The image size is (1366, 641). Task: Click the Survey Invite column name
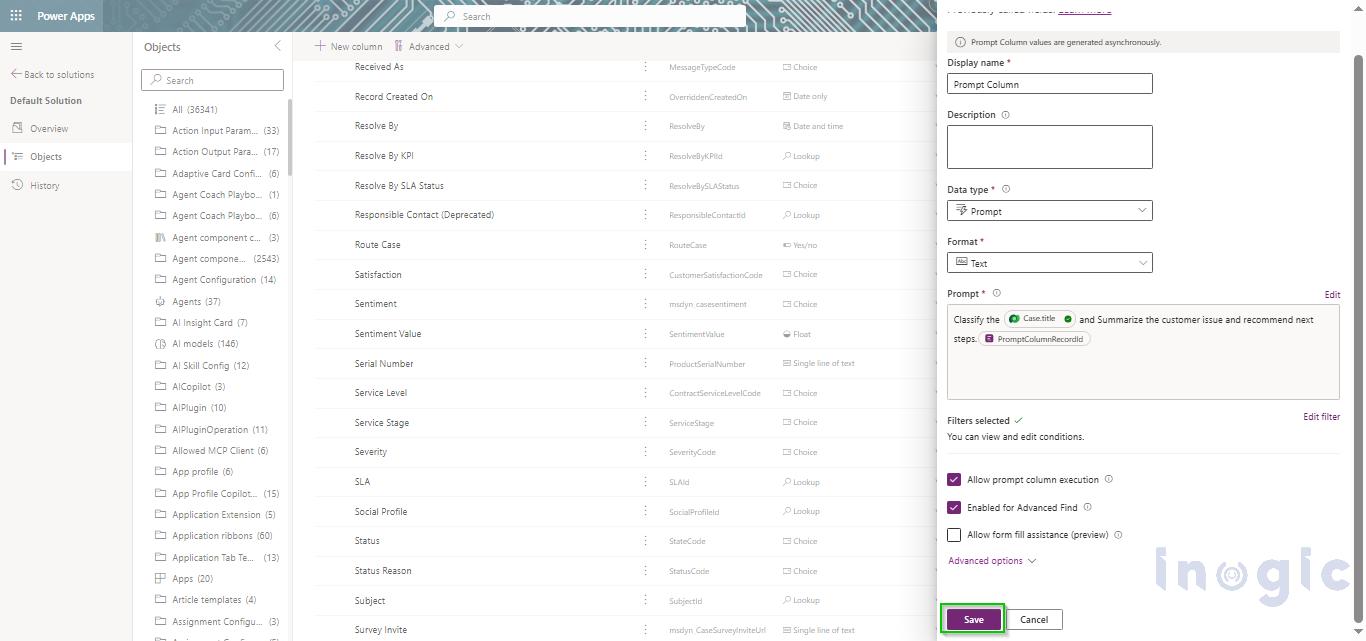[381, 630]
